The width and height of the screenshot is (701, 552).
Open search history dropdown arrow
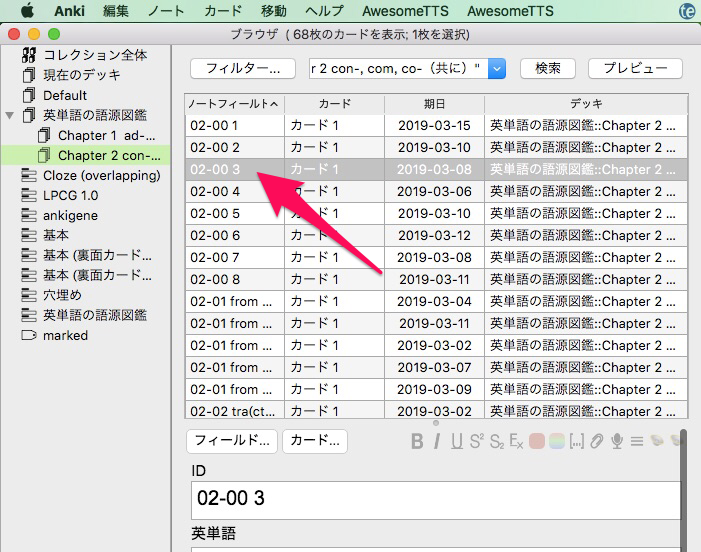pos(497,69)
